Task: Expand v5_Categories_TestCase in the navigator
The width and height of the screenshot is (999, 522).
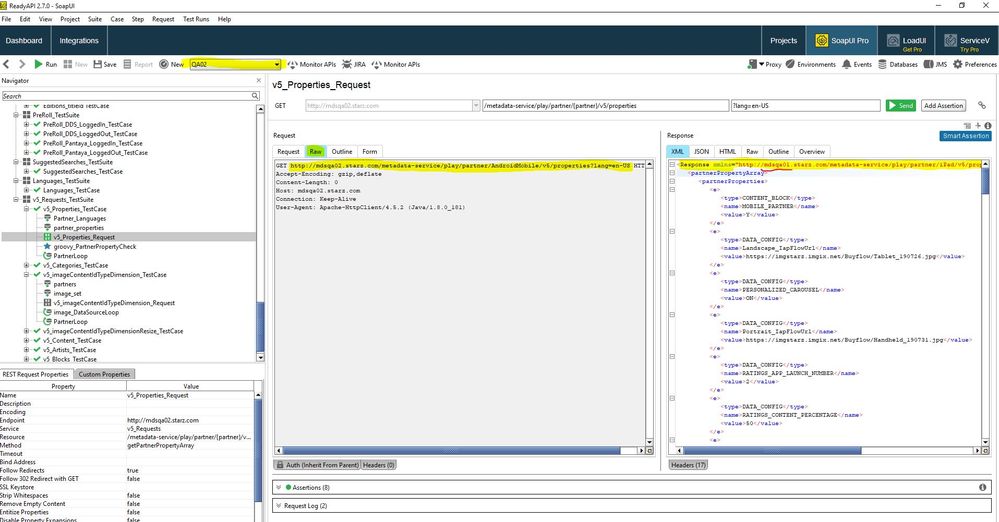Action: coord(27,265)
